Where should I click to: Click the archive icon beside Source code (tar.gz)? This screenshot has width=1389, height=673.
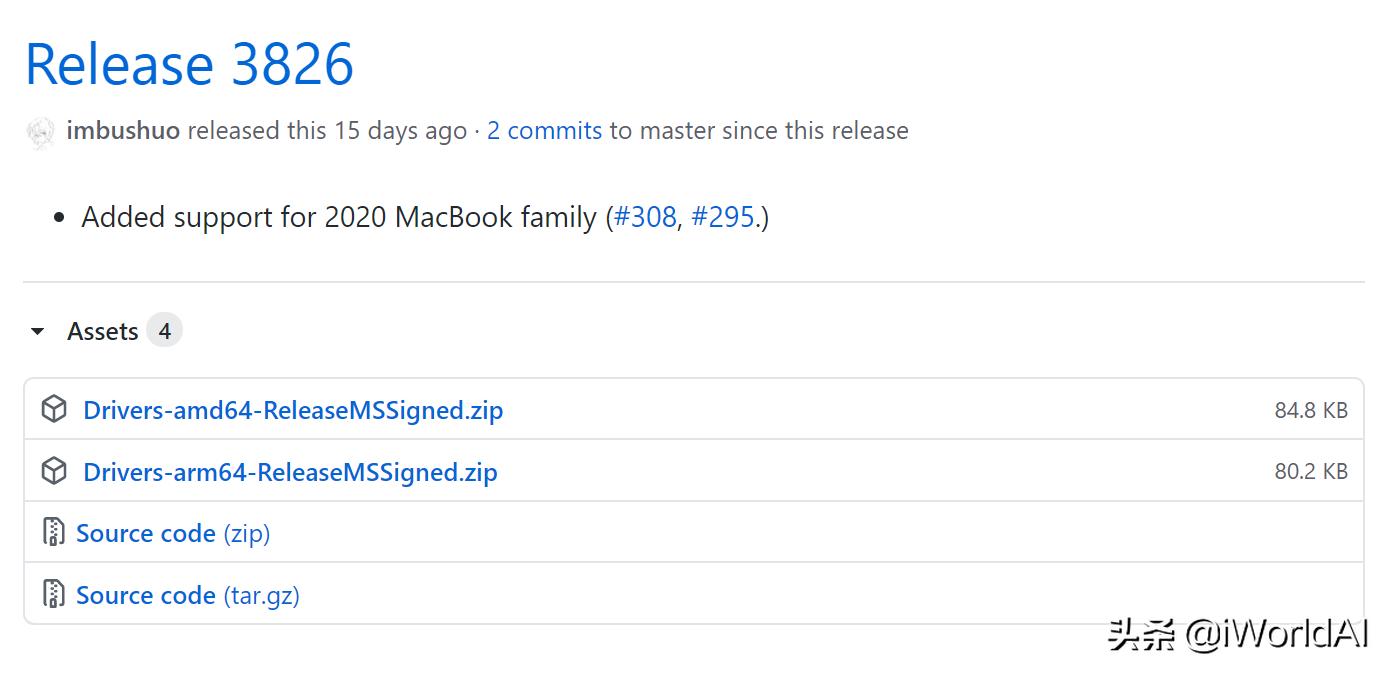click(x=54, y=594)
